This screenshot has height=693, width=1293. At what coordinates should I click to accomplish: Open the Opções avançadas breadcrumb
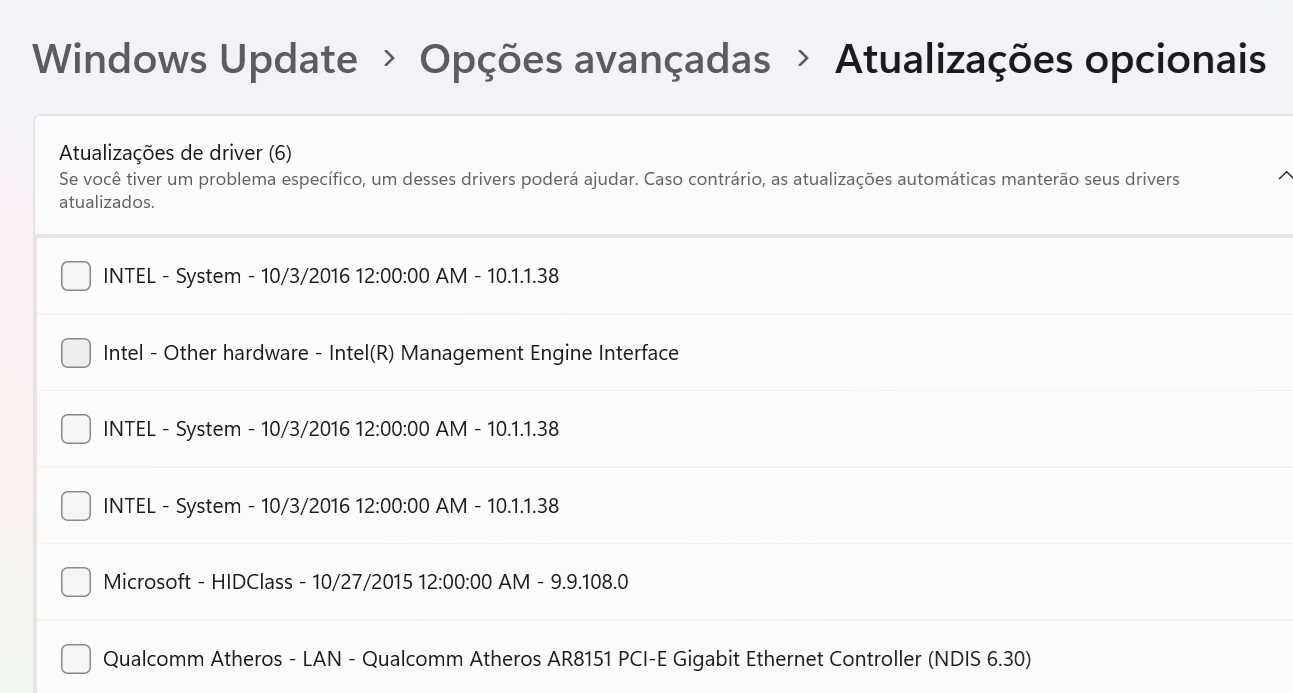point(595,59)
